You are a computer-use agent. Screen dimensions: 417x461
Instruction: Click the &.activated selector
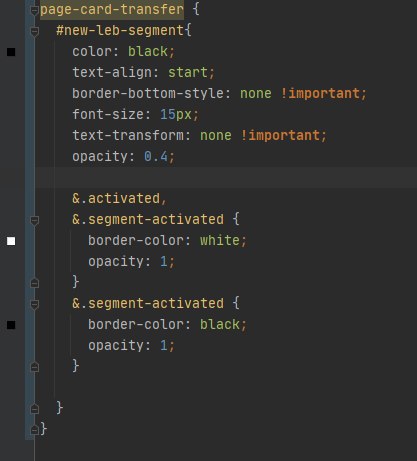[116, 199]
